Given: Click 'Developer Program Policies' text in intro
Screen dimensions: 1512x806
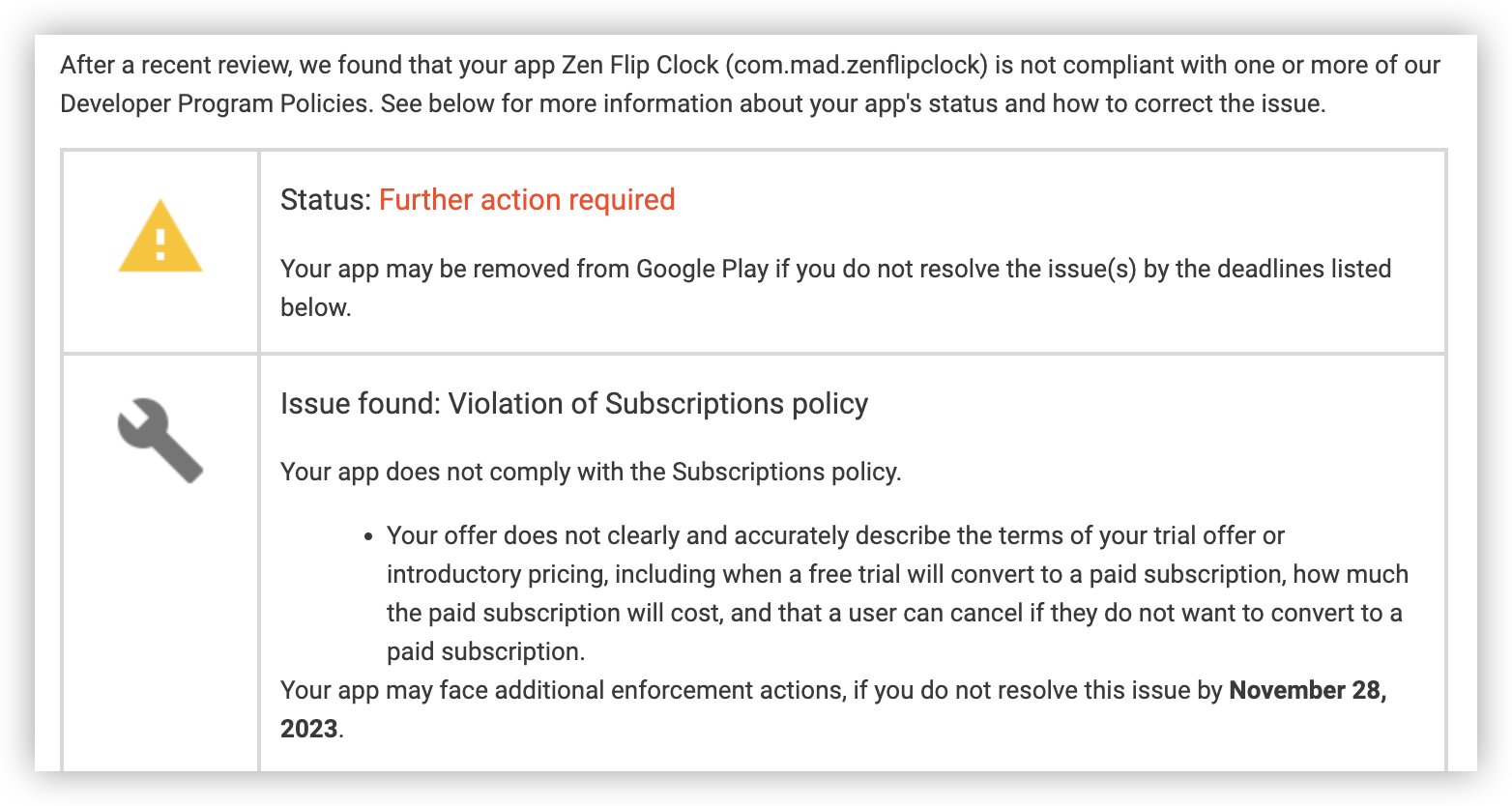Looking at the screenshot, I should (x=216, y=103).
